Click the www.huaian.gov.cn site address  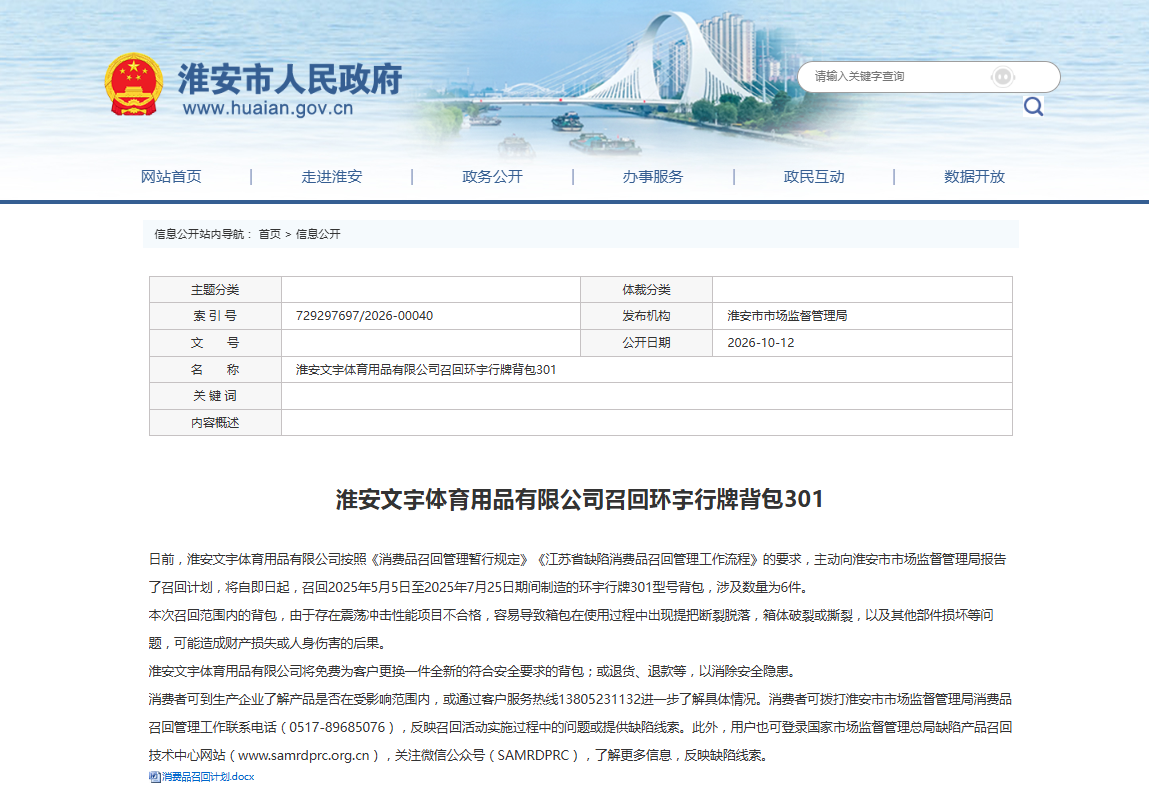pos(268,108)
